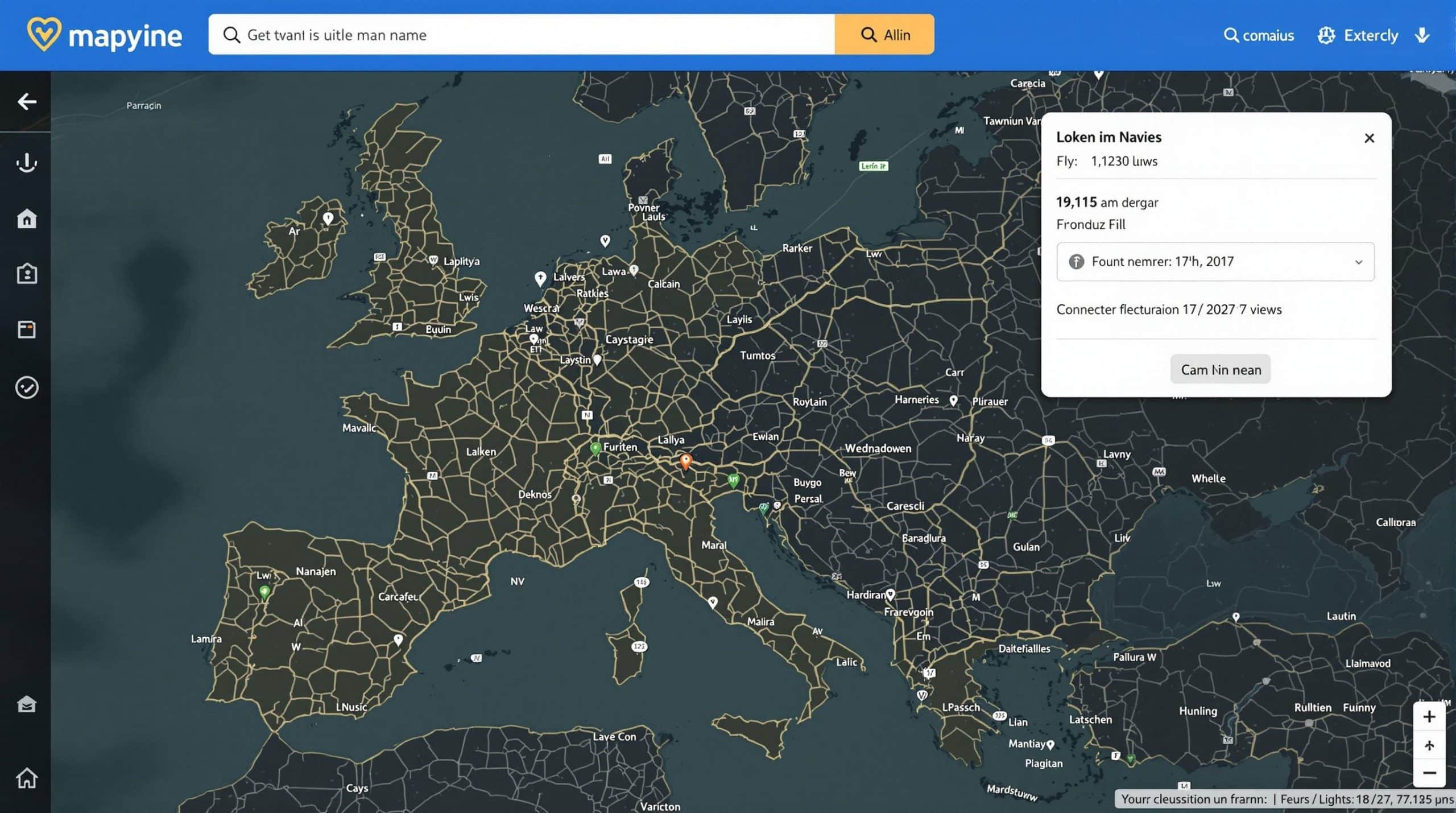
Task: Click the compass locate button between zoom controls
Action: point(1429,745)
